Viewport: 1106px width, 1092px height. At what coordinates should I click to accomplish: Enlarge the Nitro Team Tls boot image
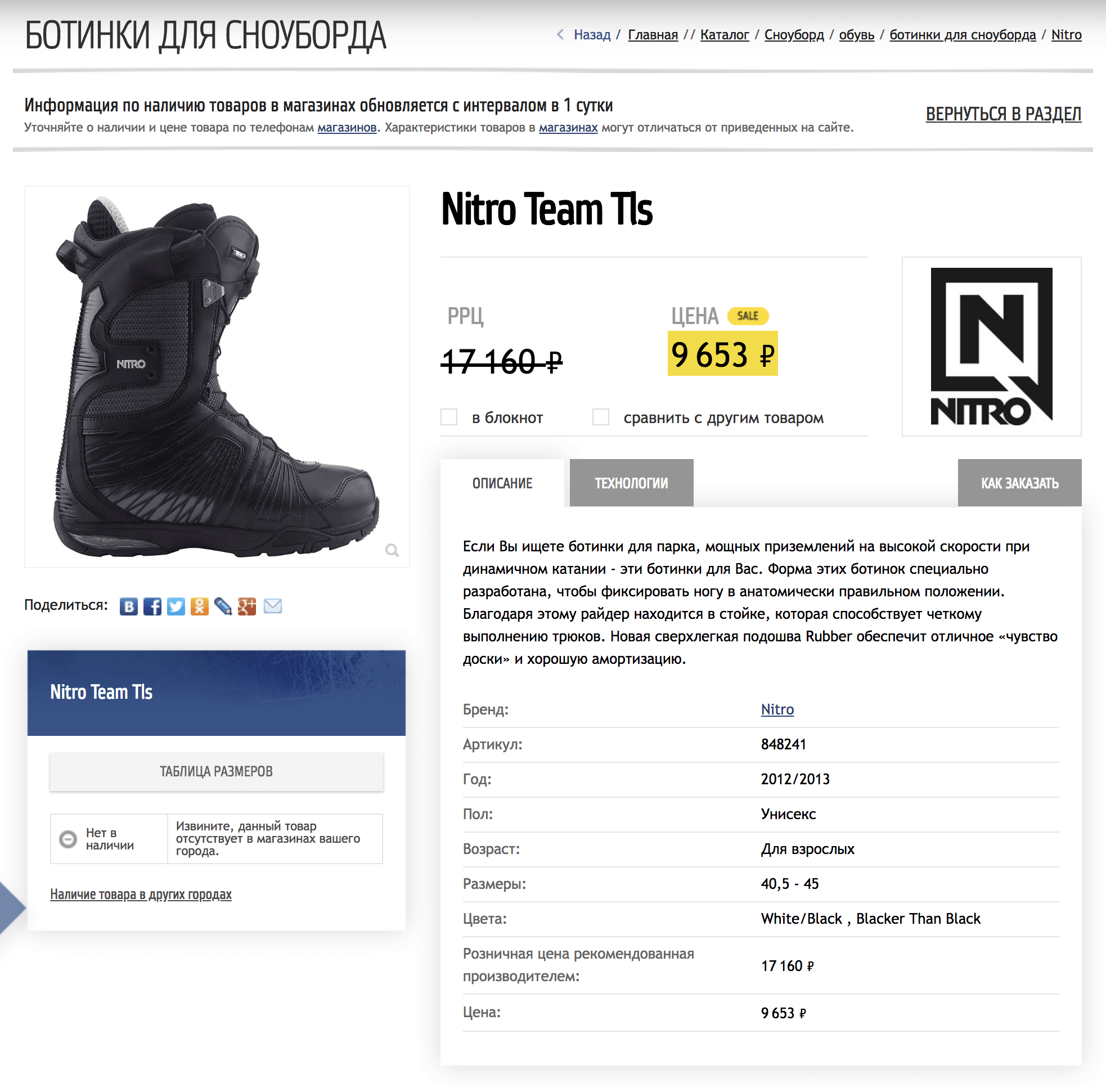[217, 376]
